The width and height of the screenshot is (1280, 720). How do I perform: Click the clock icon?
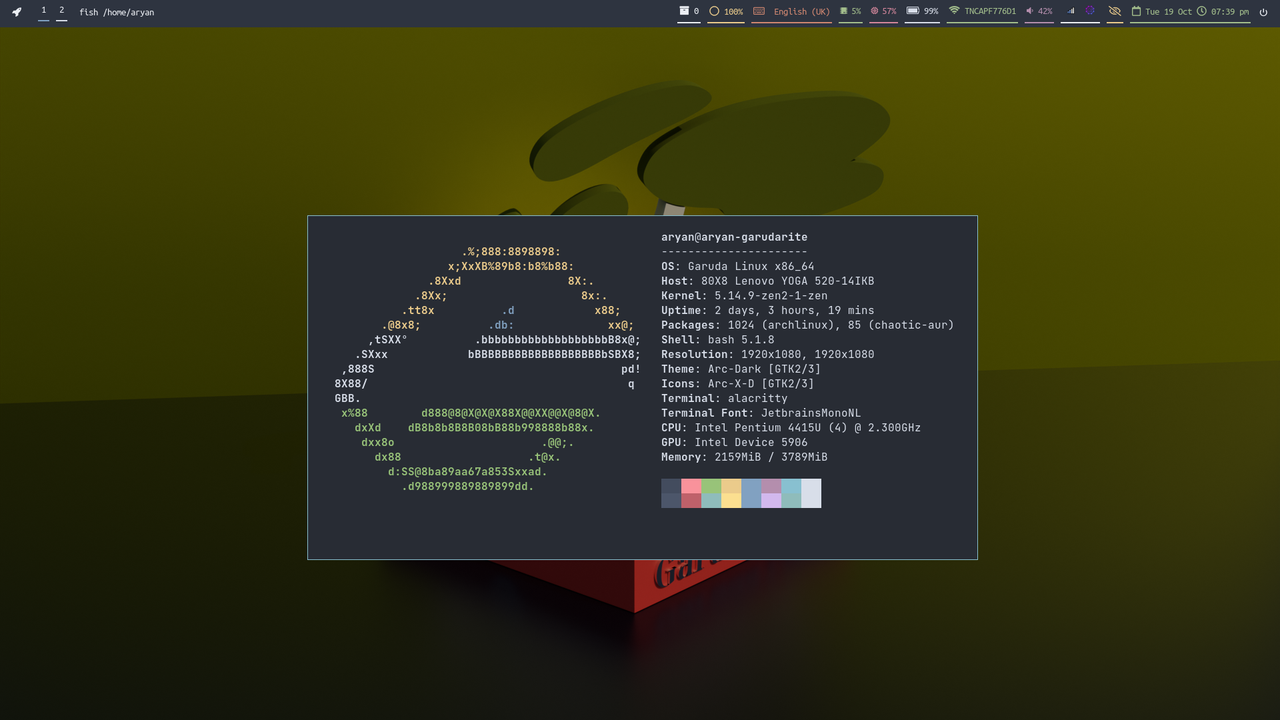point(1202,11)
